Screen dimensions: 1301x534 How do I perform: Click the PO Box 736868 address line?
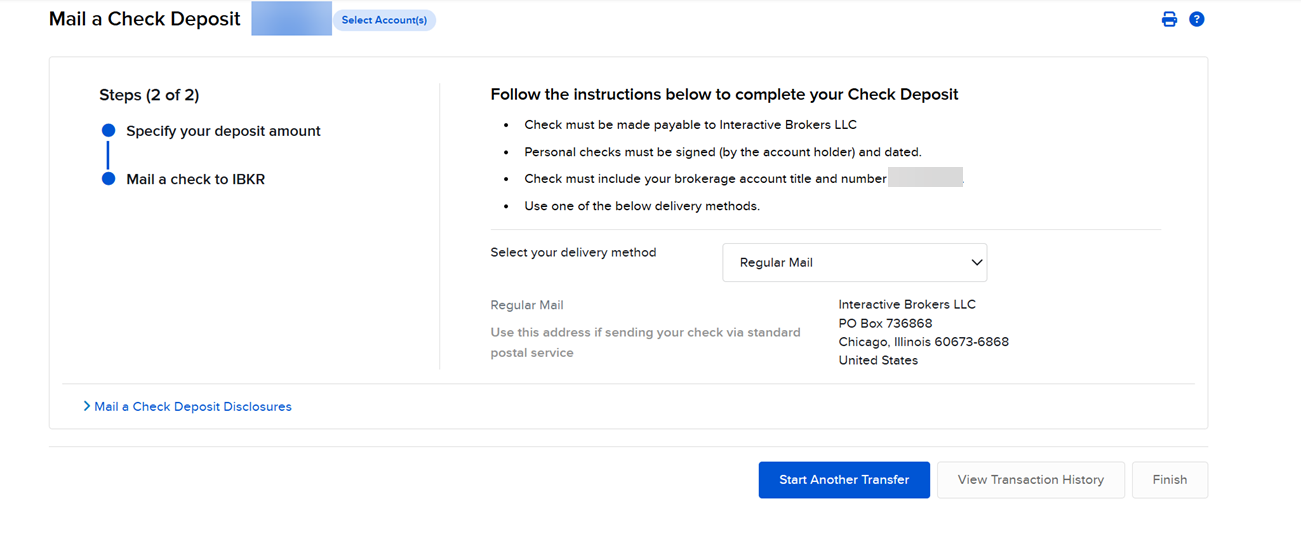[x=885, y=323]
